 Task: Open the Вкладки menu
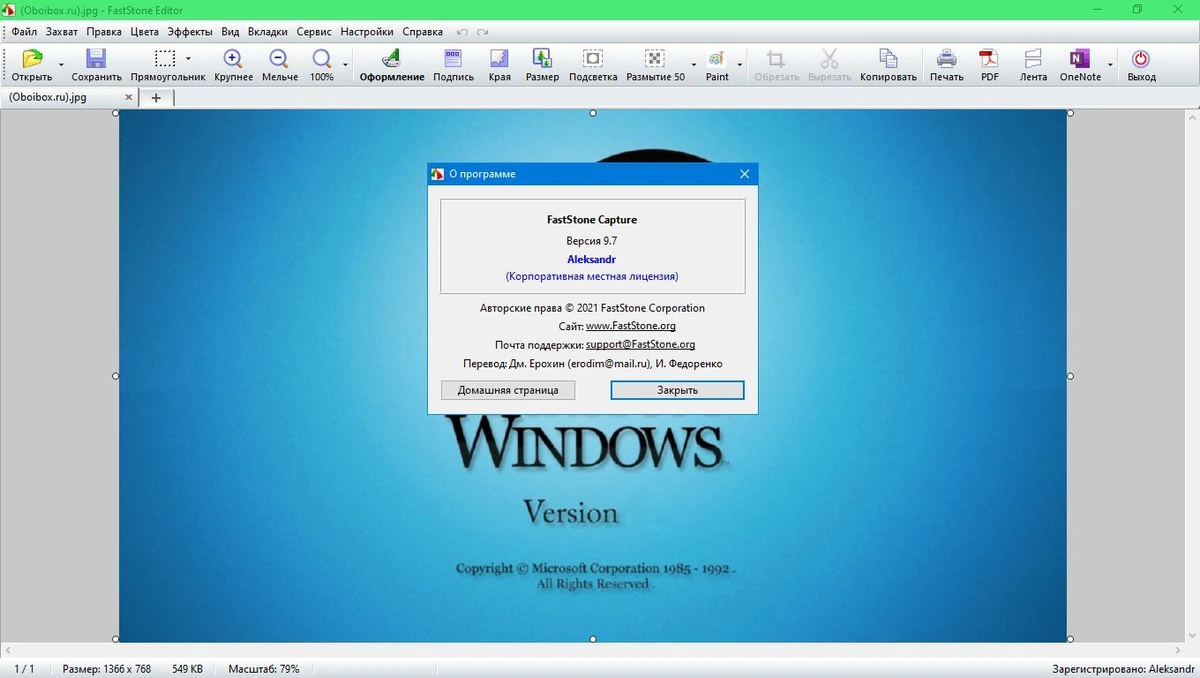tap(268, 32)
